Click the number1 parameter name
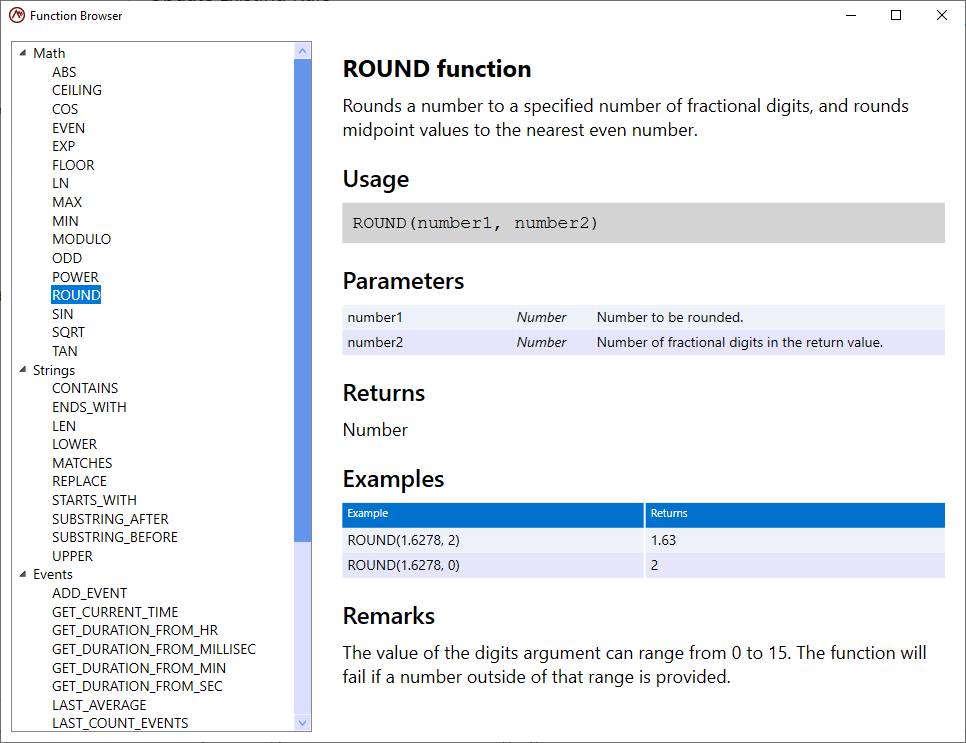 (x=375, y=317)
